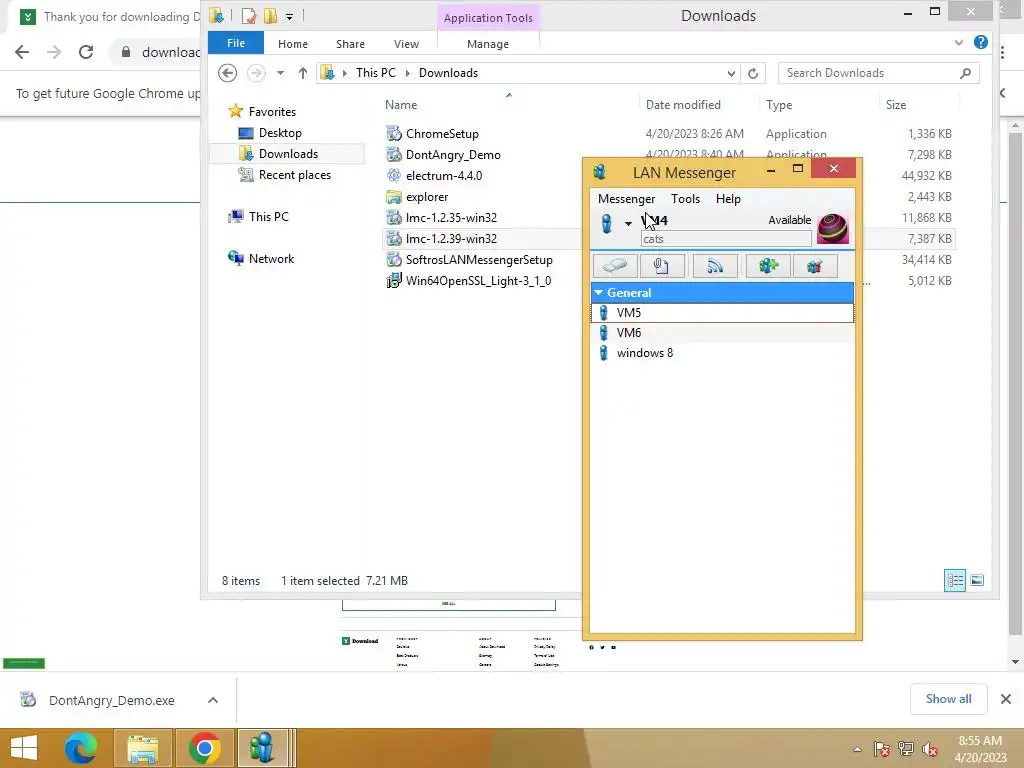Open Google Chrome from the taskbar

204,748
